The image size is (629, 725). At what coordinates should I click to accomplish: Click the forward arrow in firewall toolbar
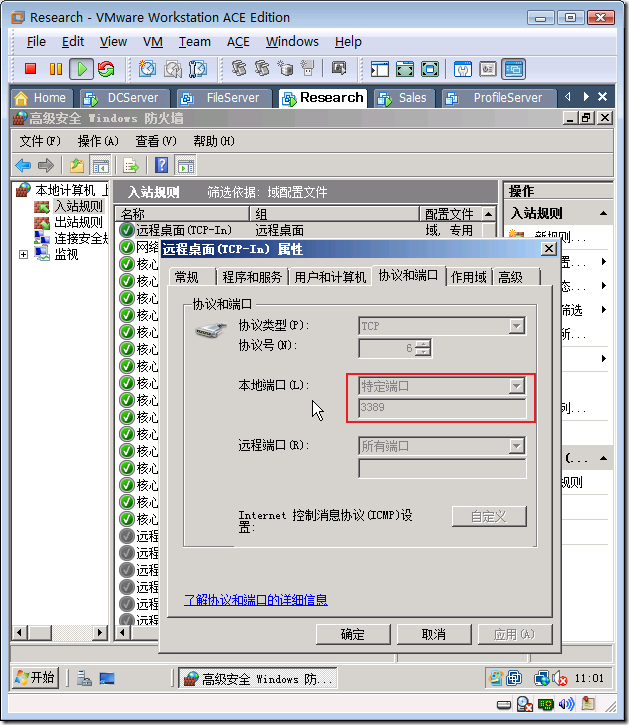tap(46, 165)
